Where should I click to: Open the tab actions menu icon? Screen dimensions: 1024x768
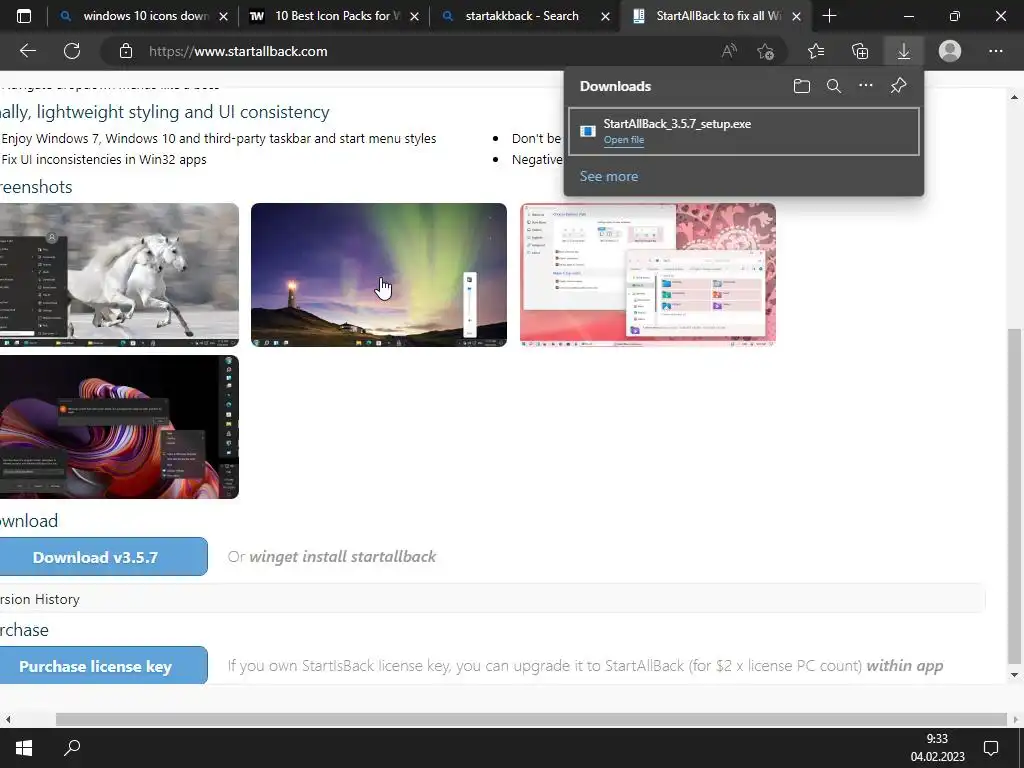(x=24, y=16)
